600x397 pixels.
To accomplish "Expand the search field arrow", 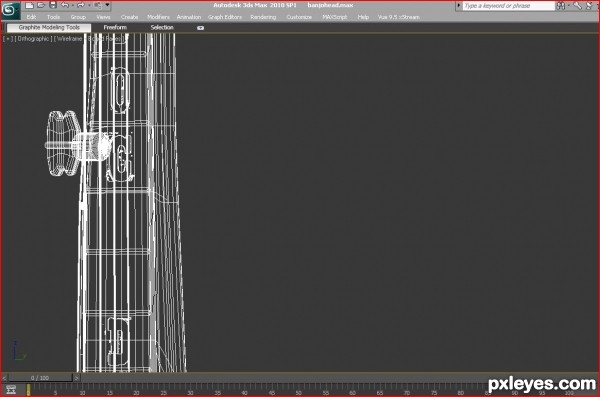I will [x=458, y=6].
